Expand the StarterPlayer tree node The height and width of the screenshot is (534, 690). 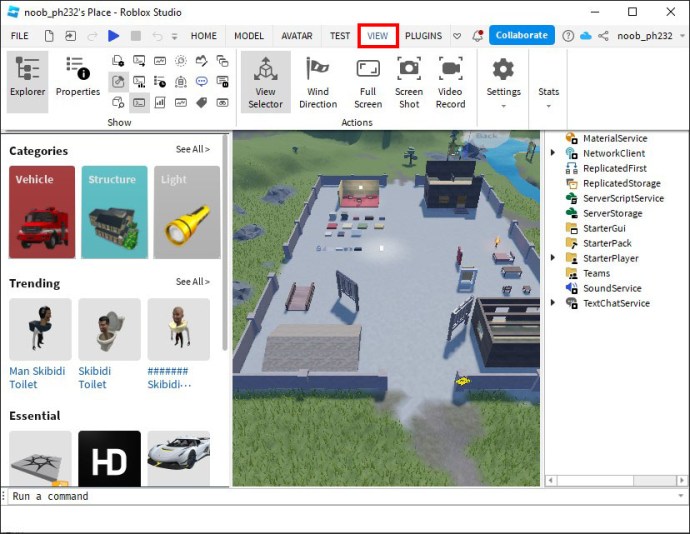coord(553,258)
